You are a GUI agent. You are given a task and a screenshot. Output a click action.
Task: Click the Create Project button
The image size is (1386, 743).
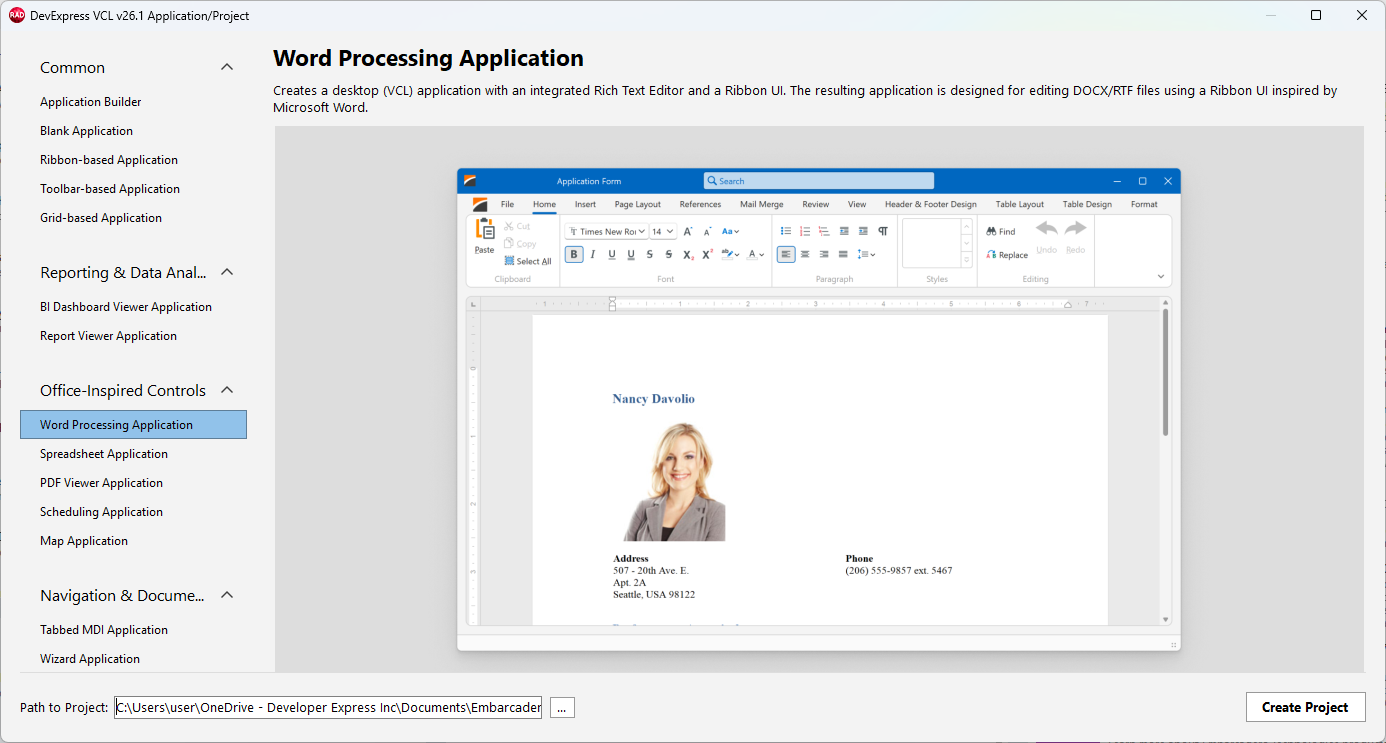[x=1305, y=707]
